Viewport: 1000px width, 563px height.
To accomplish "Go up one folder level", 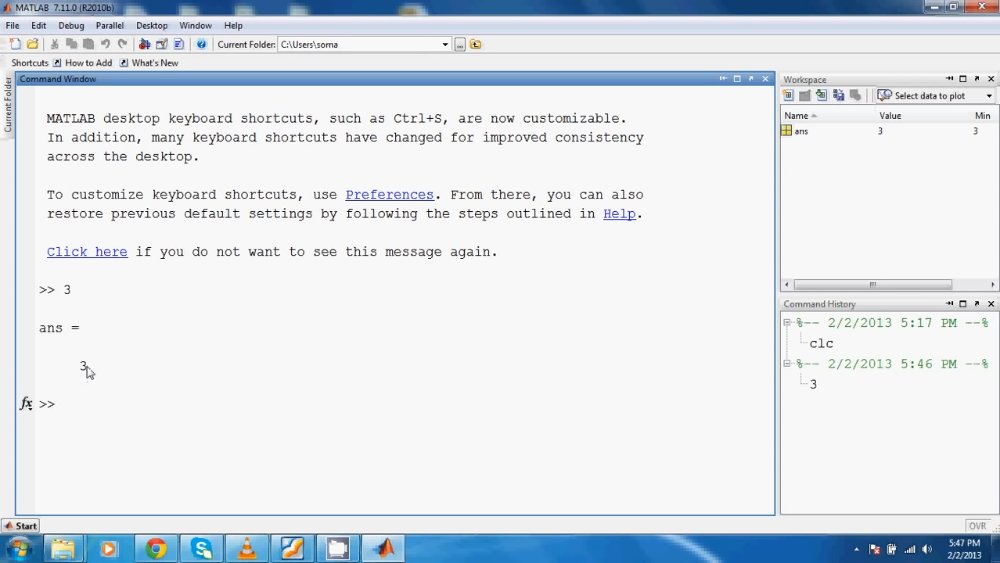I will click(476, 44).
